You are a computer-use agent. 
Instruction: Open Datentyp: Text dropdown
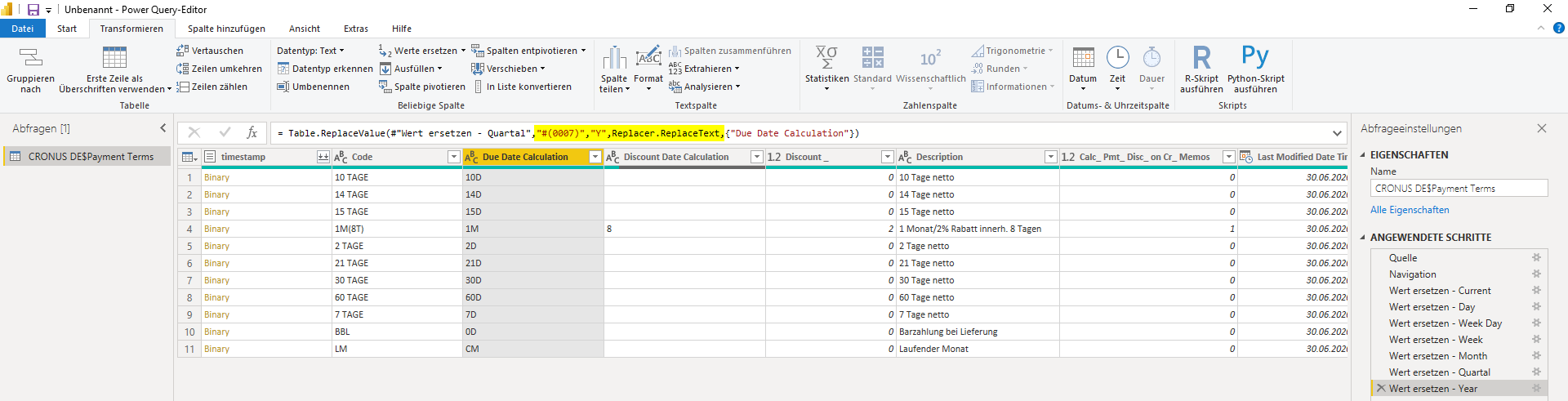coord(310,51)
